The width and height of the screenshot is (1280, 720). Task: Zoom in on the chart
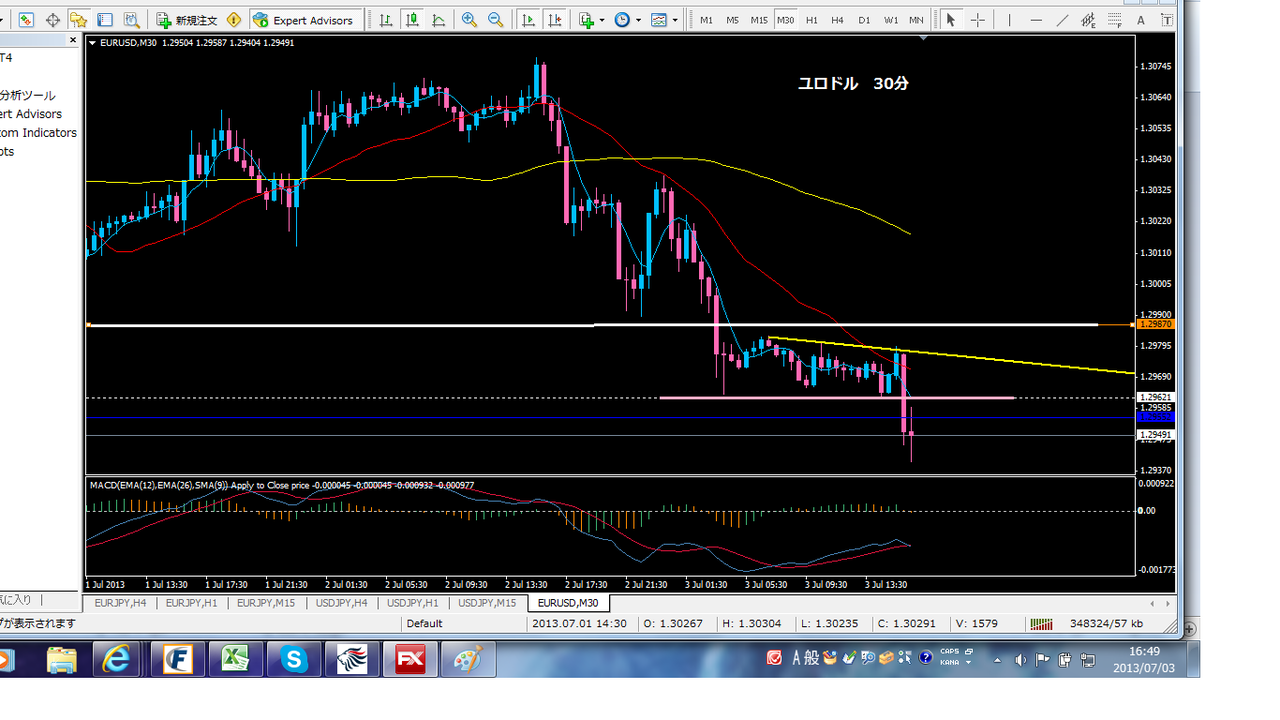click(x=469, y=20)
